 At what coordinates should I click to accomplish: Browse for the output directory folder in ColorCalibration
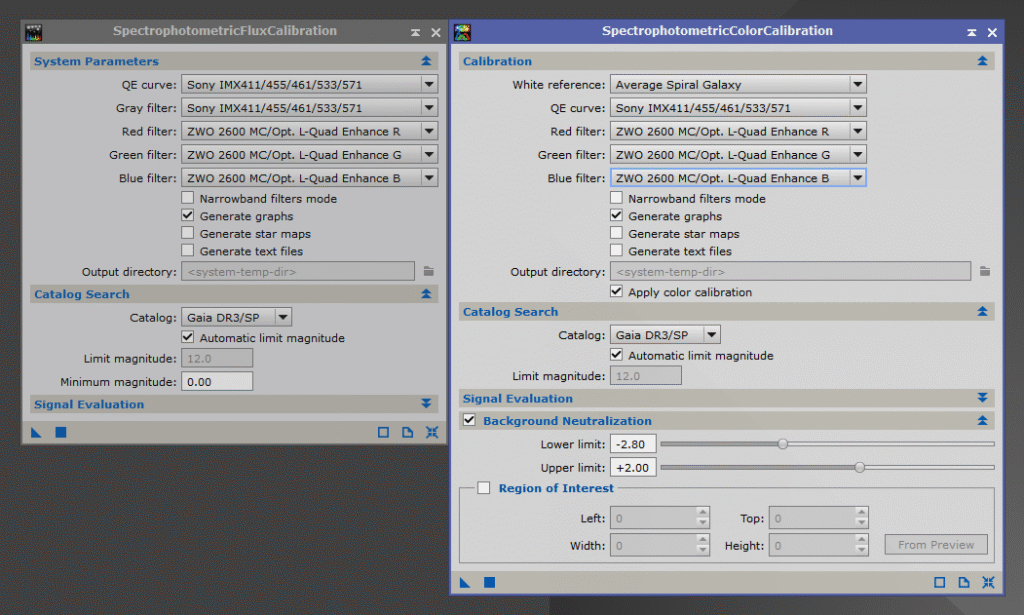tap(985, 271)
